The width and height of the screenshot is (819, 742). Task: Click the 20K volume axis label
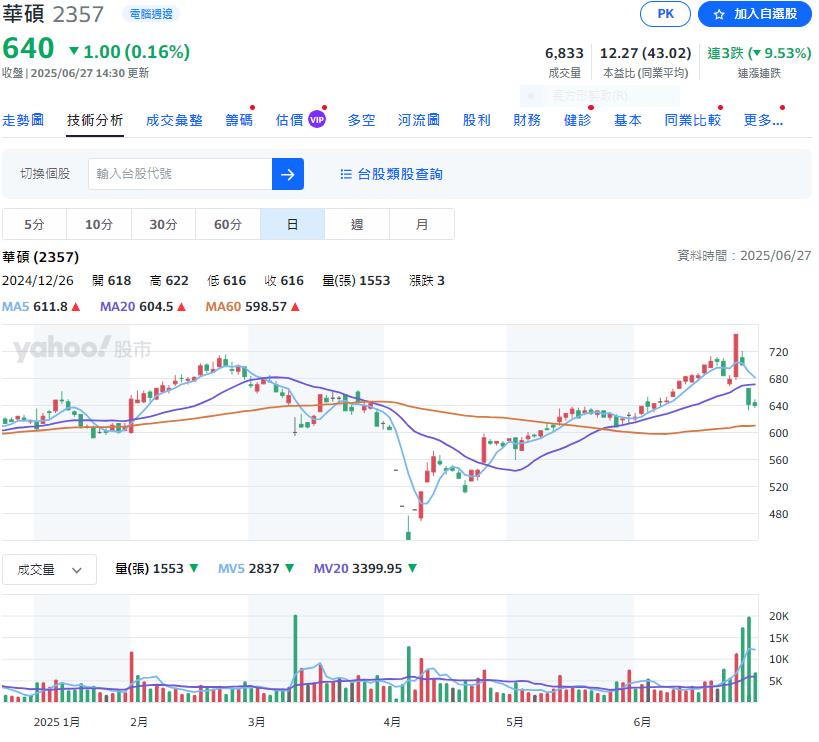[778, 616]
